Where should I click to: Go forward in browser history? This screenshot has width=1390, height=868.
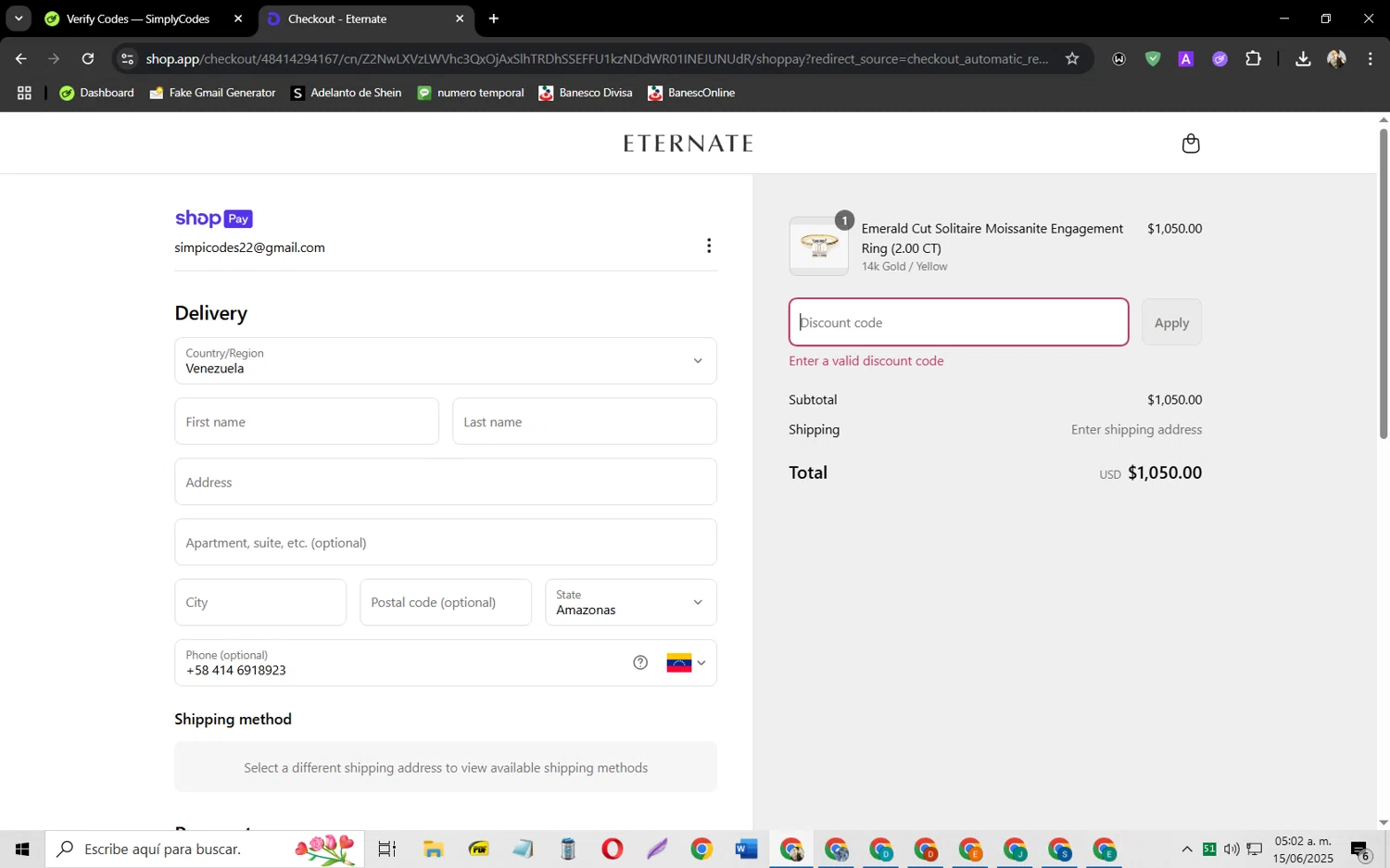54,58
